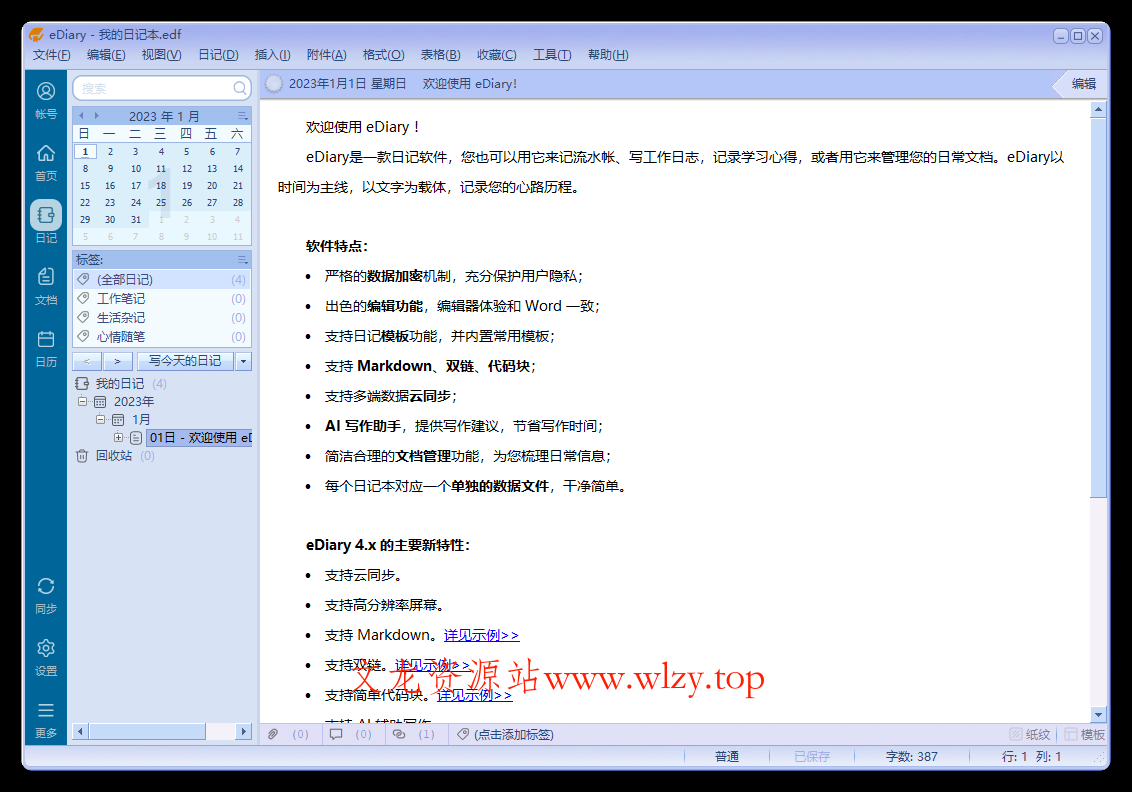Toggle 纸纹 paper texture in the status bar
The image size is (1132, 792).
click(x=1025, y=733)
